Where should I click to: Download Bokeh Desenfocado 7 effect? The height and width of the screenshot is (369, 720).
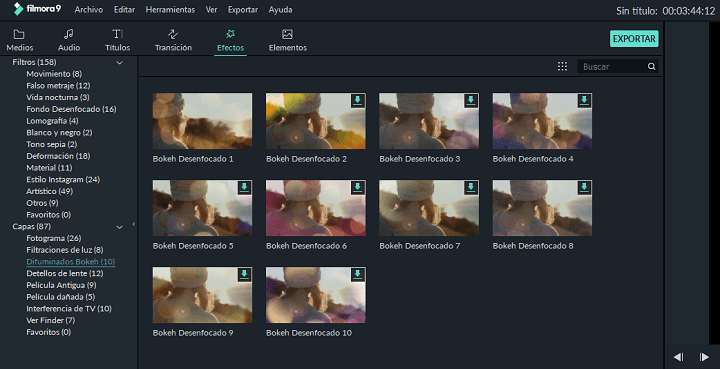tap(471, 188)
